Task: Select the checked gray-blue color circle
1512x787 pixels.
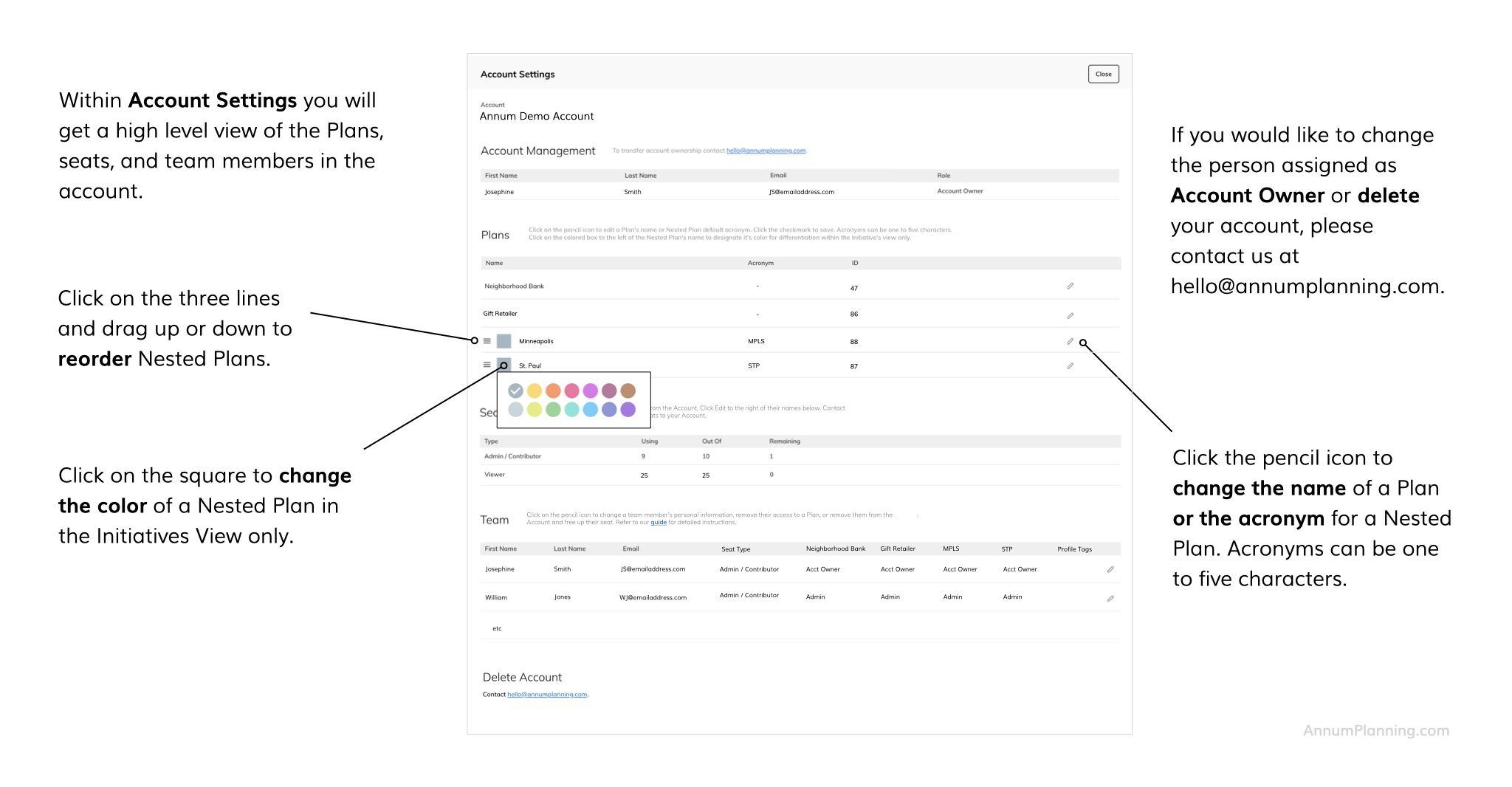Action: coord(515,391)
